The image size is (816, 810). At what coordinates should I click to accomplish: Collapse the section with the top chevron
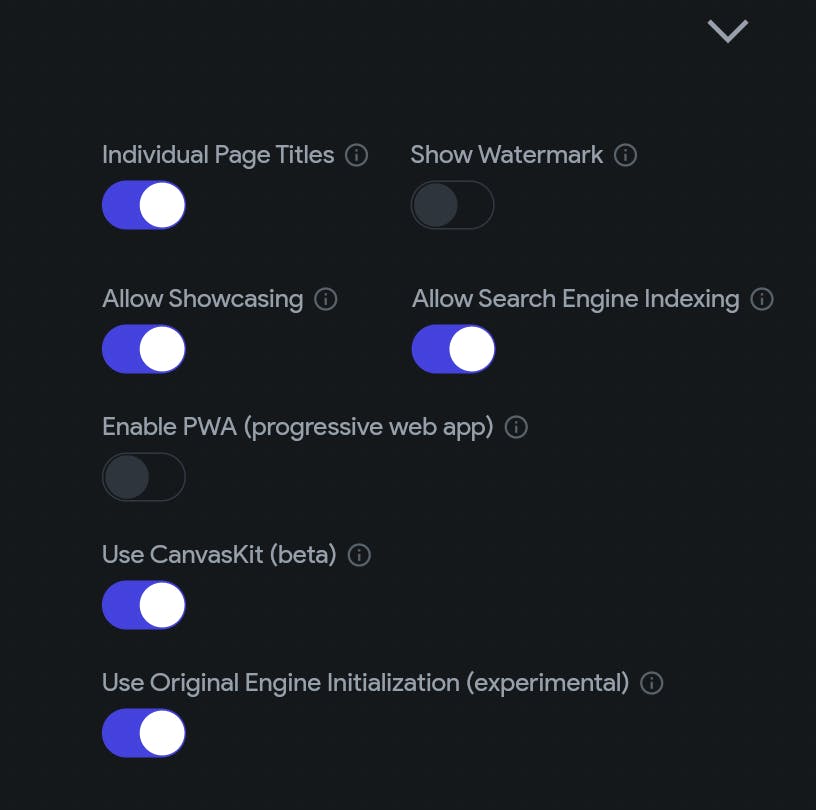click(x=727, y=32)
